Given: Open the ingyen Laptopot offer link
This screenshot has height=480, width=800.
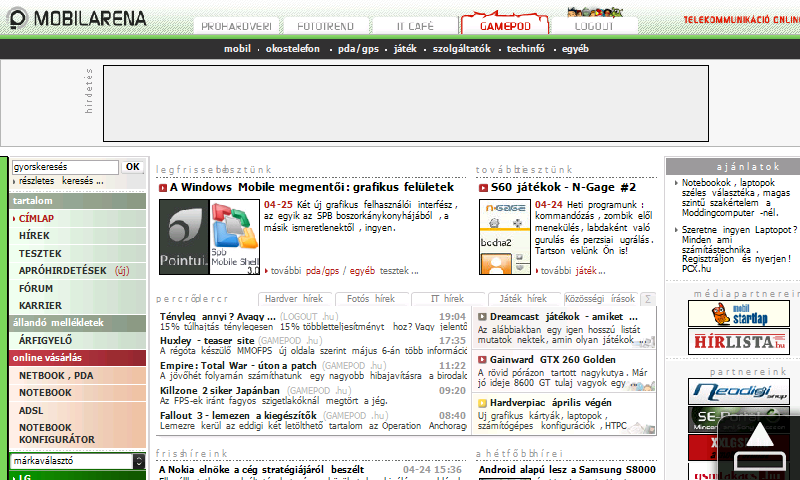Looking at the screenshot, I should click(x=739, y=249).
